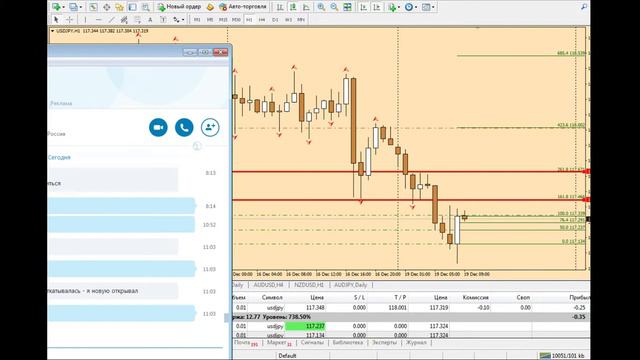Viewport: 640px width, 360px height.
Task: Start a voice call in Skype window
Action: click(x=184, y=127)
